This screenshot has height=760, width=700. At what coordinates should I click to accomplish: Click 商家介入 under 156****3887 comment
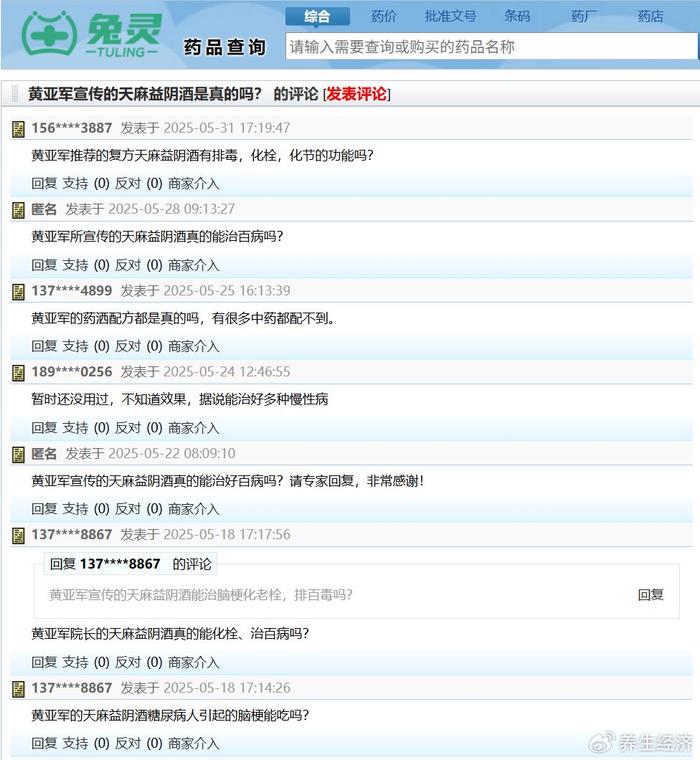coord(193,184)
